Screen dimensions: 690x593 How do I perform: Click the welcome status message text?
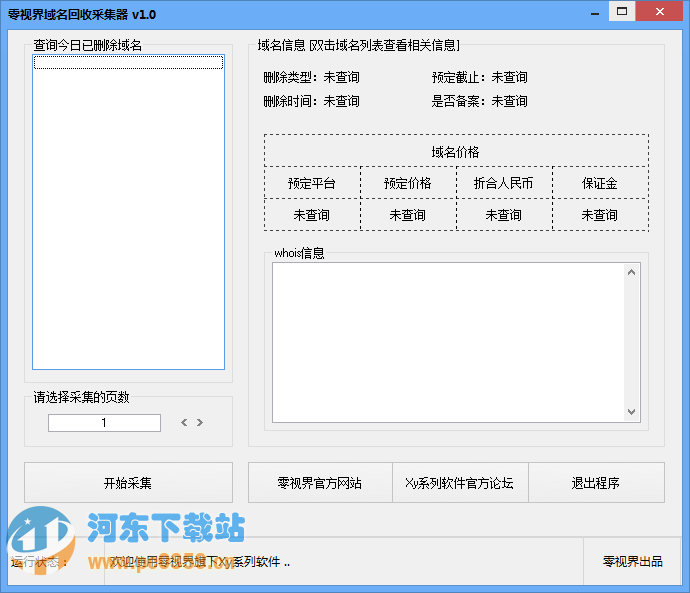click(200, 562)
